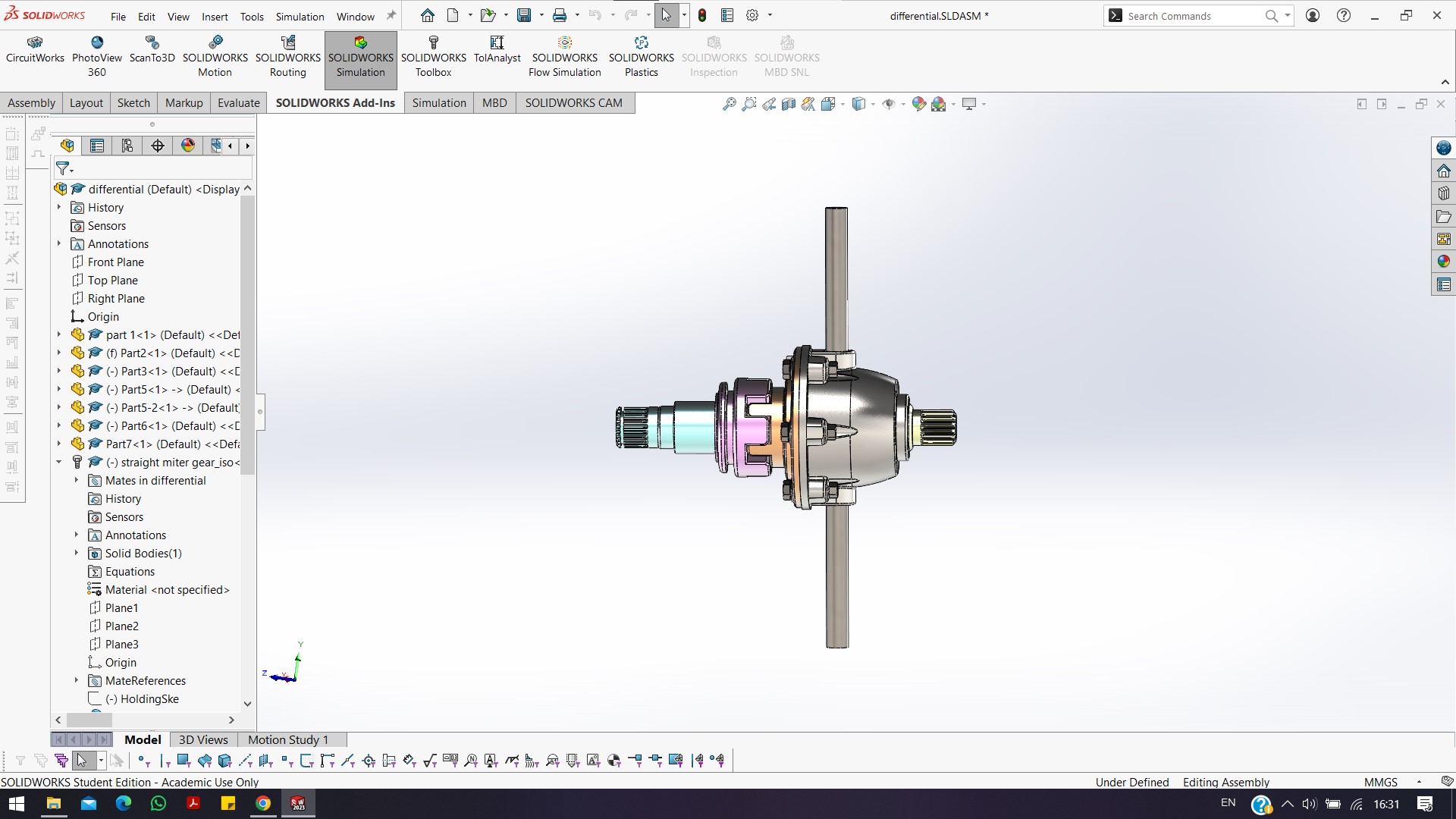Open the DisplayManager color ball tab
The image size is (1456, 819).
pos(188,146)
